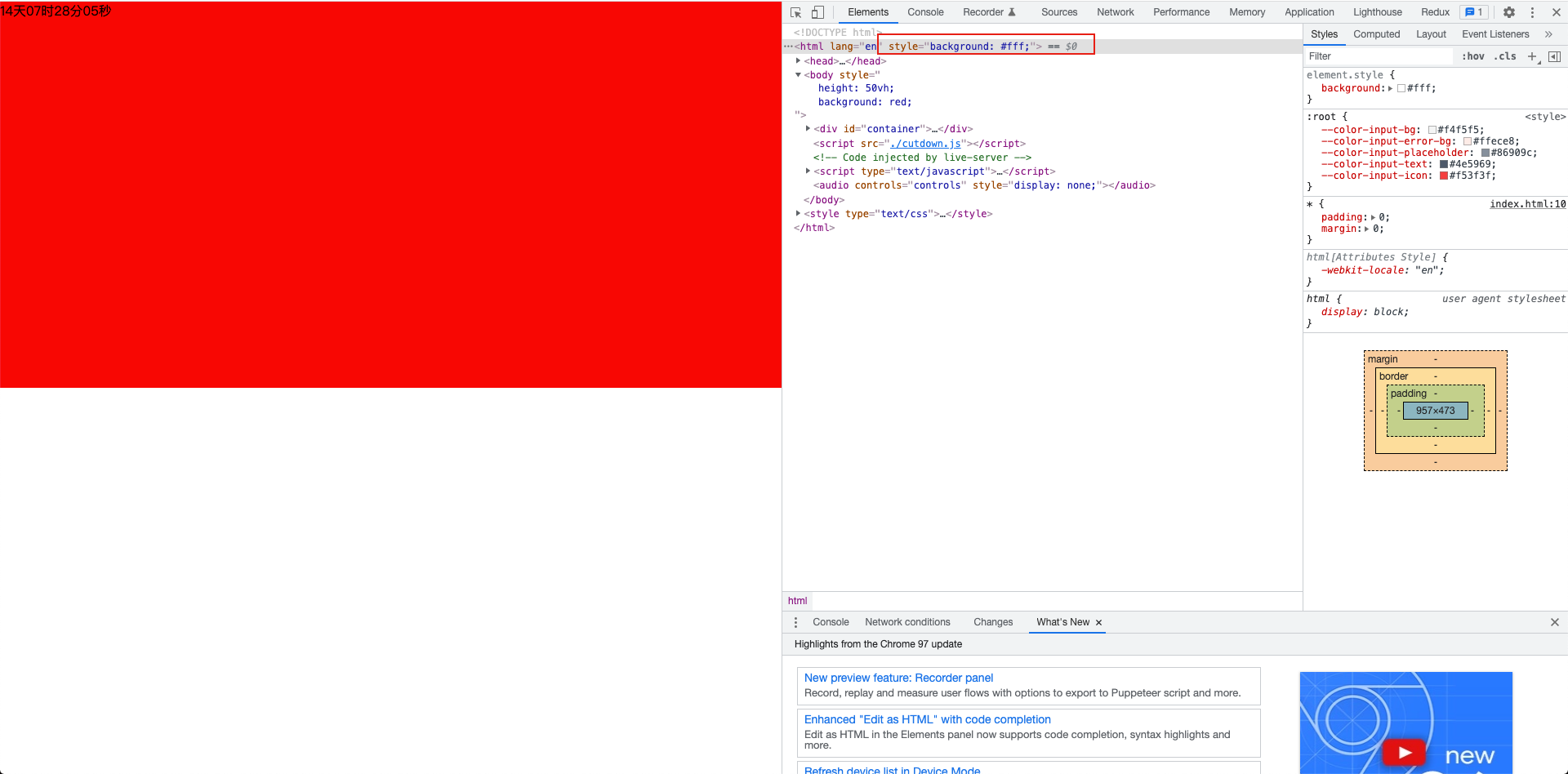Select the audio controls element row
The height and width of the screenshot is (774, 1568).
point(984,185)
